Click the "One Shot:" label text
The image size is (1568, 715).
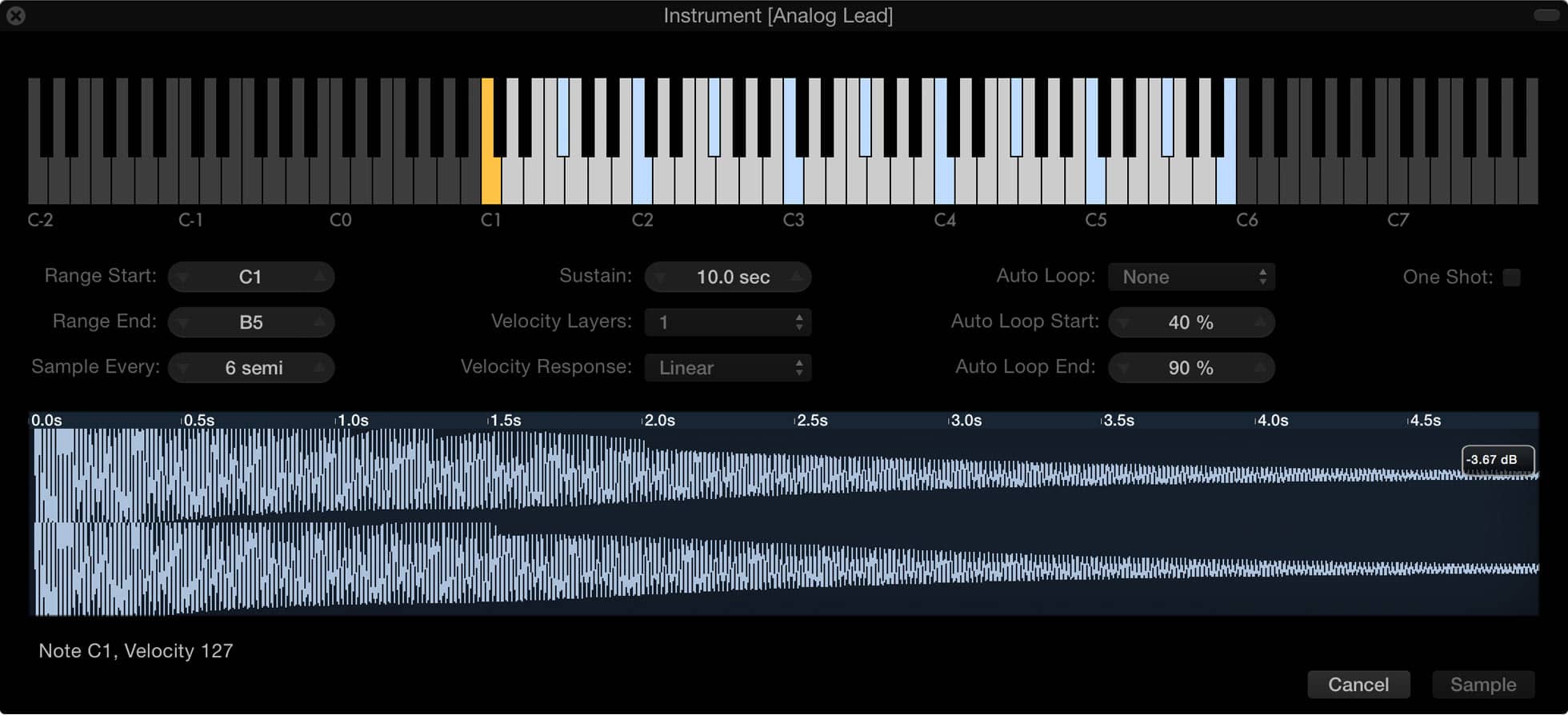(x=1447, y=278)
